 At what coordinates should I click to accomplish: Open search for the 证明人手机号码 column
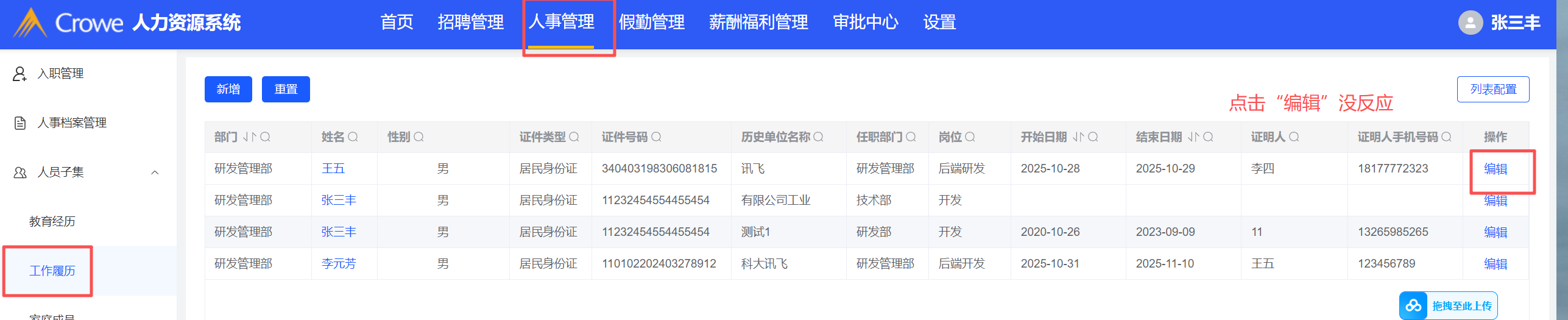click(1446, 137)
